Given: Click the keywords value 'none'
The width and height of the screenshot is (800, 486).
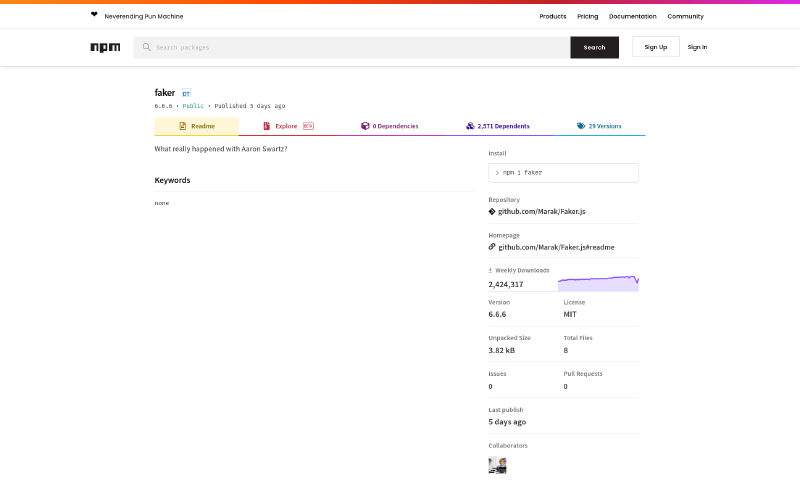Looking at the screenshot, I should point(162,203).
